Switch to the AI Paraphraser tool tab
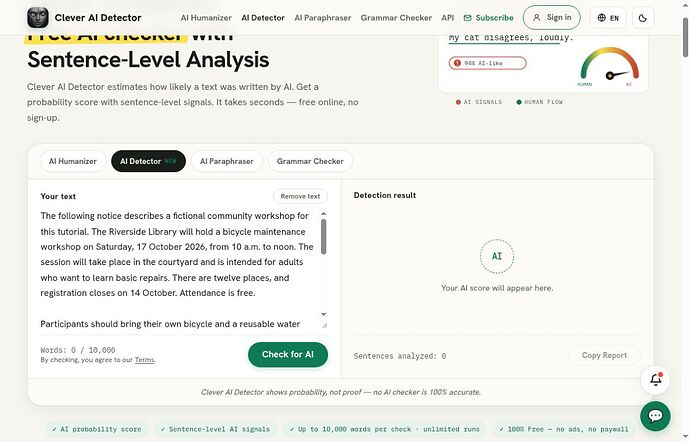Image resolution: width=690 pixels, height=442 pixels. click(227, 161)
